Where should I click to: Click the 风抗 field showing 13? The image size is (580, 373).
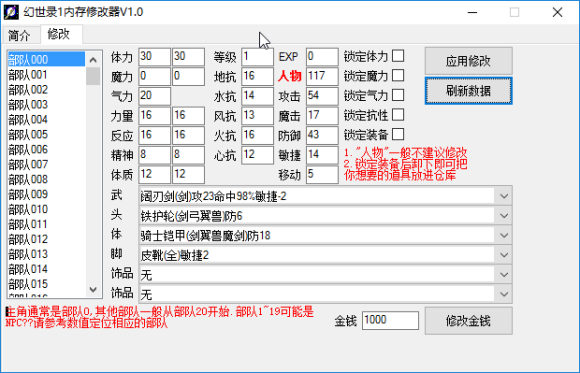257,115
